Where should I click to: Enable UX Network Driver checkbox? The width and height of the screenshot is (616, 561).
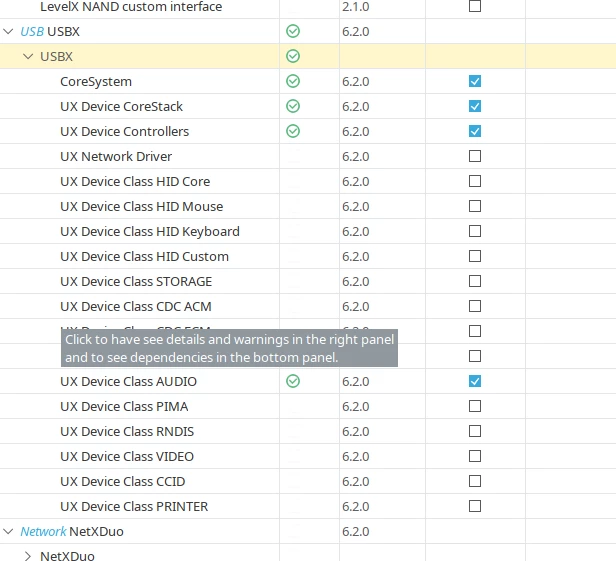pyautogui.click(x=475, y=156)
